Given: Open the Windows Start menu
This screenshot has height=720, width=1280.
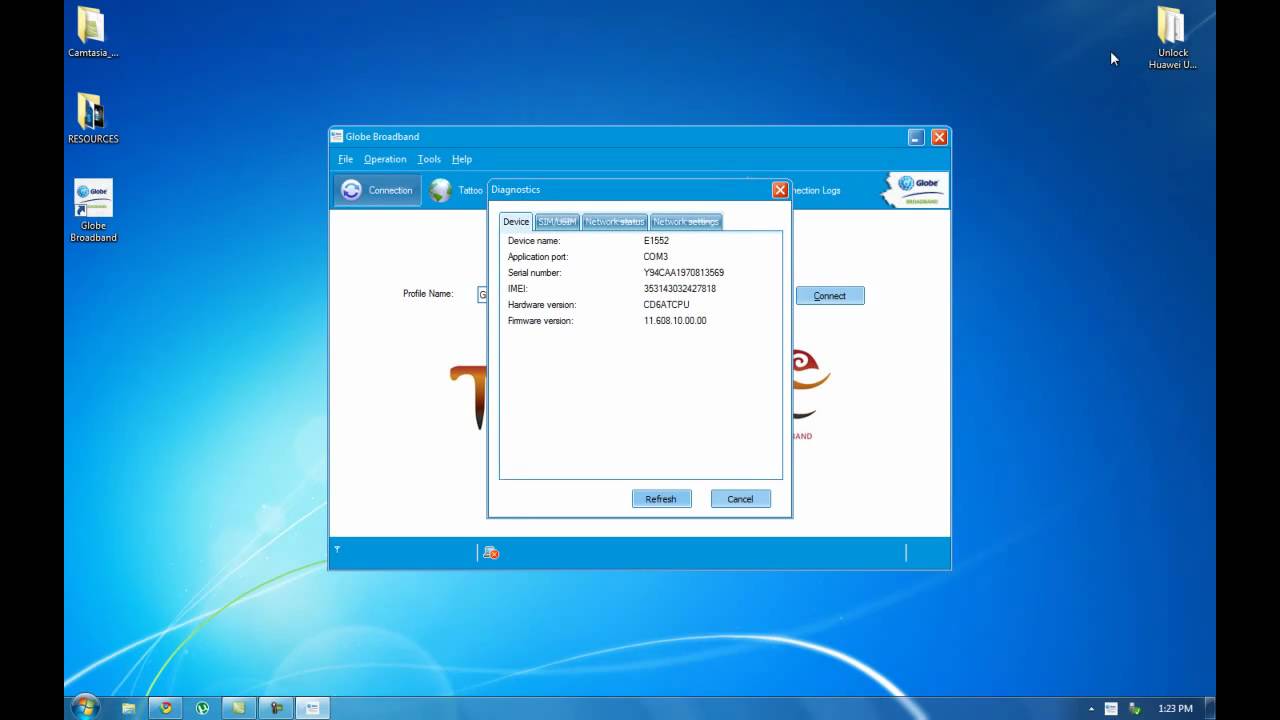Looking at the screenshot, I should coord(85,707).
